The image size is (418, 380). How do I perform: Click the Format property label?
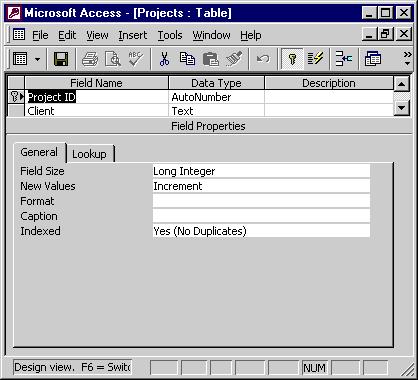[x=37, y=201]
